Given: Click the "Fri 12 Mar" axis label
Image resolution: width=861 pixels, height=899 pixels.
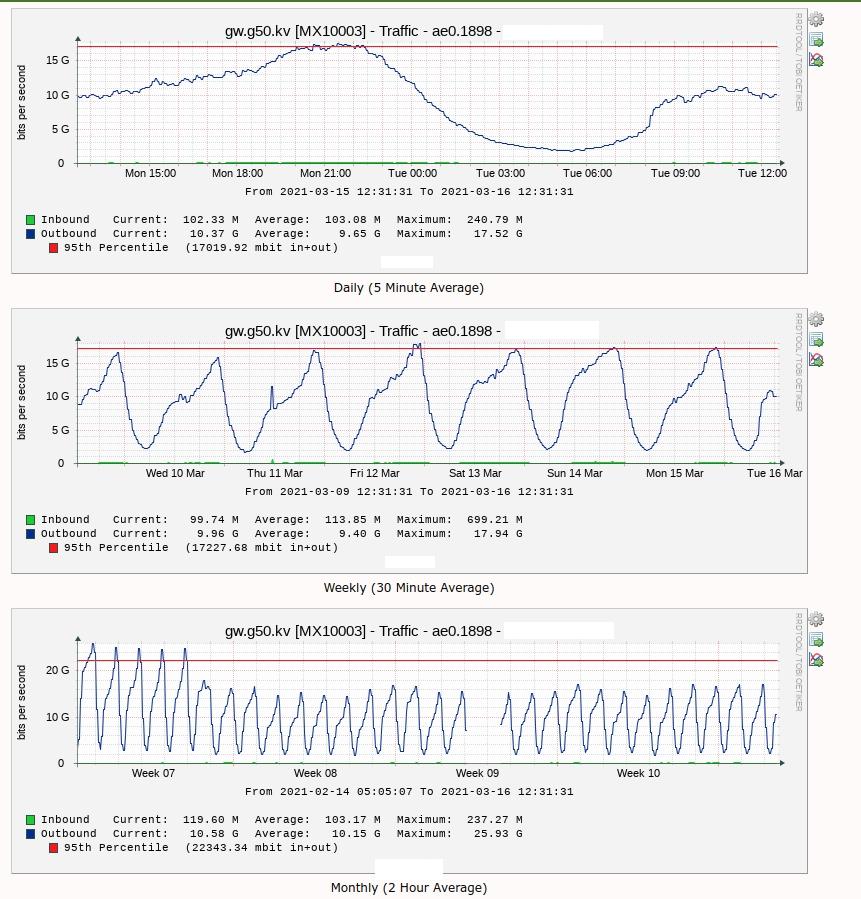Looking at the screenshot, I should [374, 473].
